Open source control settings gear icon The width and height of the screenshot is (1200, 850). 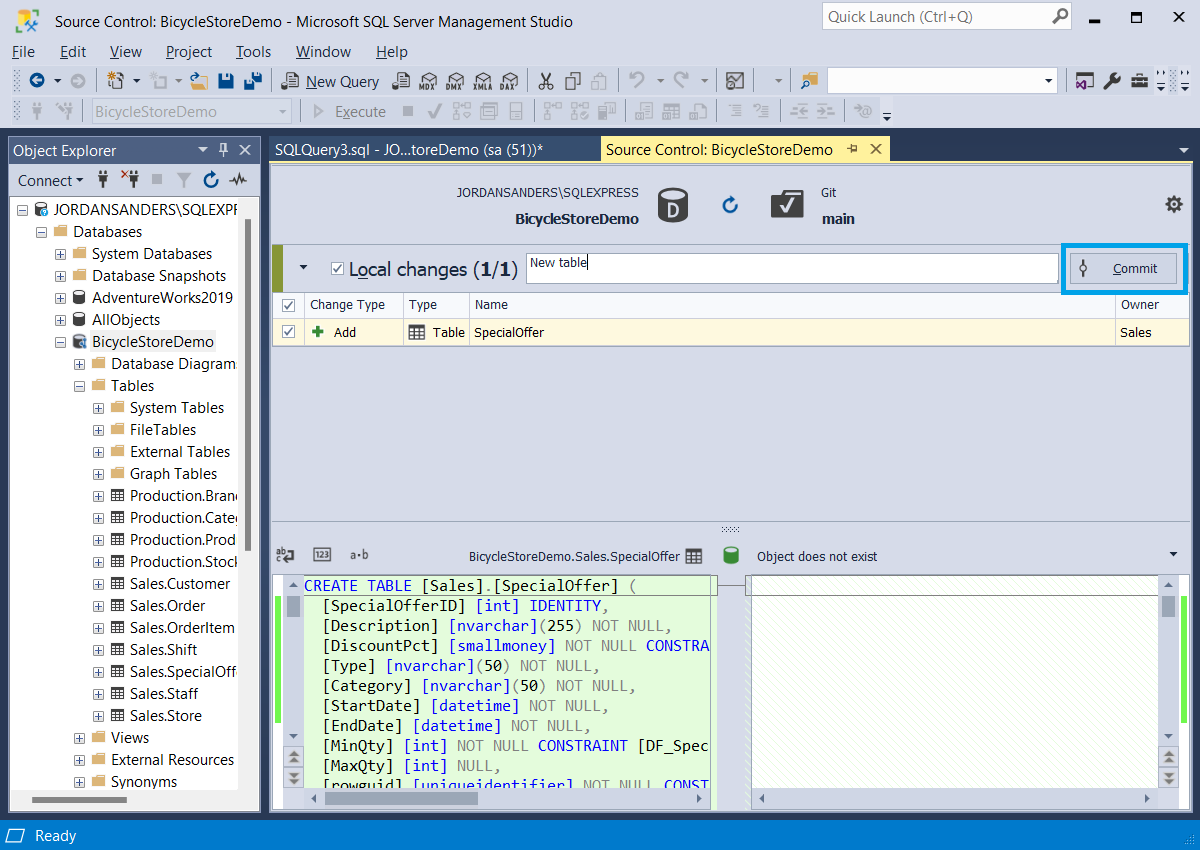pyautogui.click(x=1174, y=204)
